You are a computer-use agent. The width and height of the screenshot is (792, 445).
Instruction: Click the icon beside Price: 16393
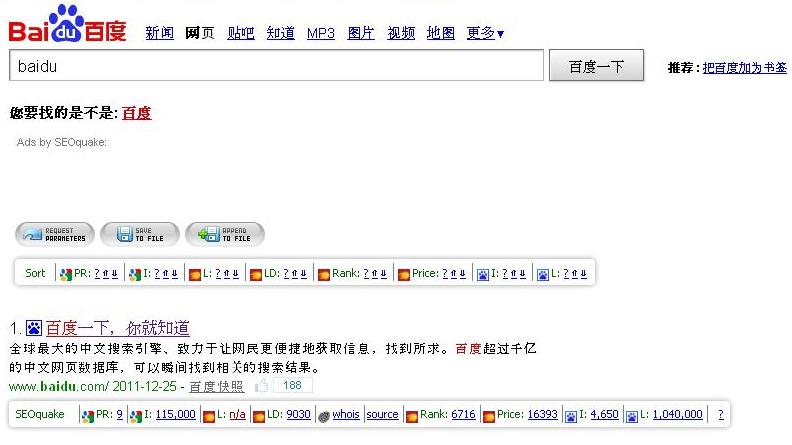[x=488, y=416]
